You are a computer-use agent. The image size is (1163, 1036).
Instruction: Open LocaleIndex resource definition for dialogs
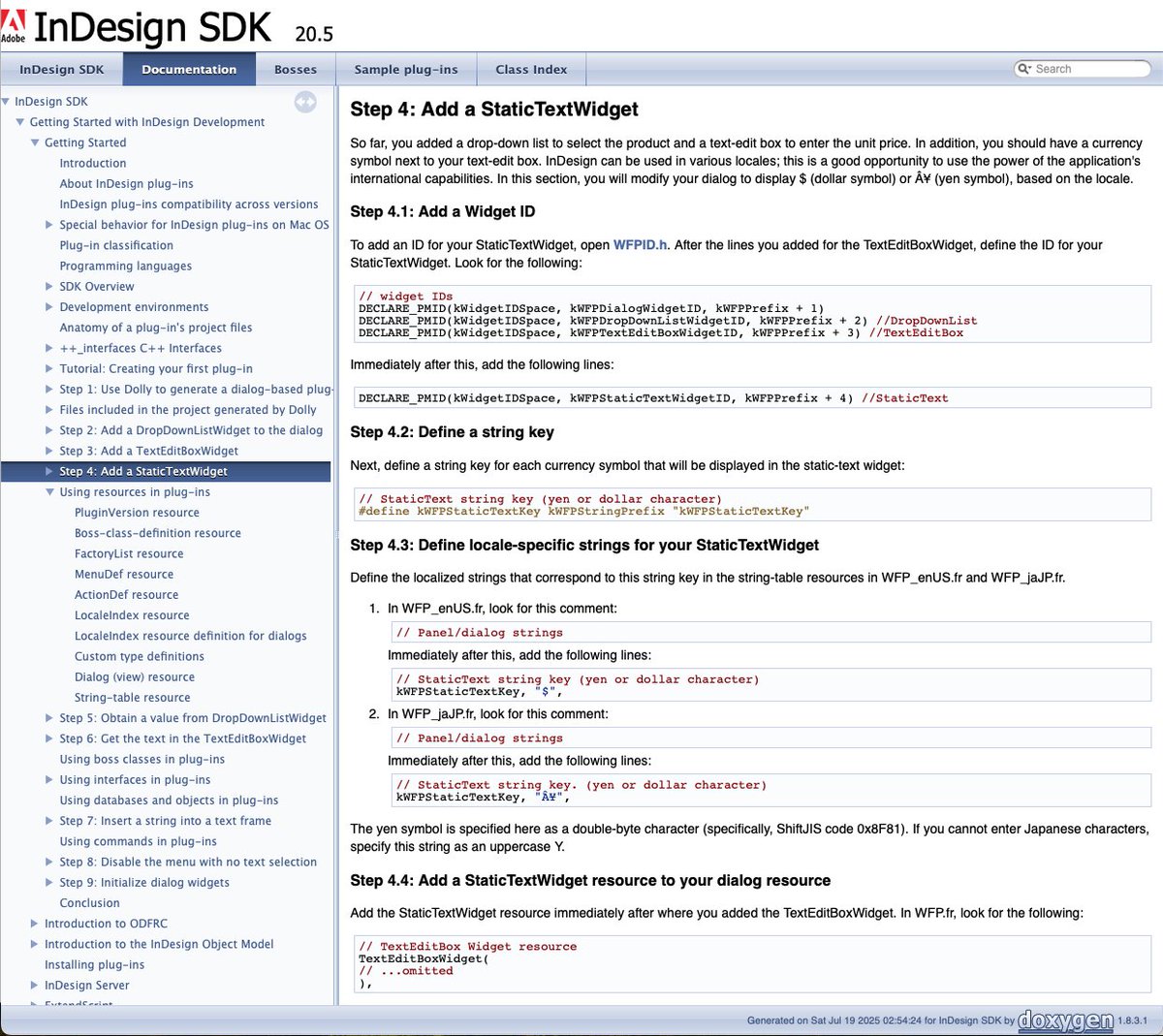[x=191, y=636]
